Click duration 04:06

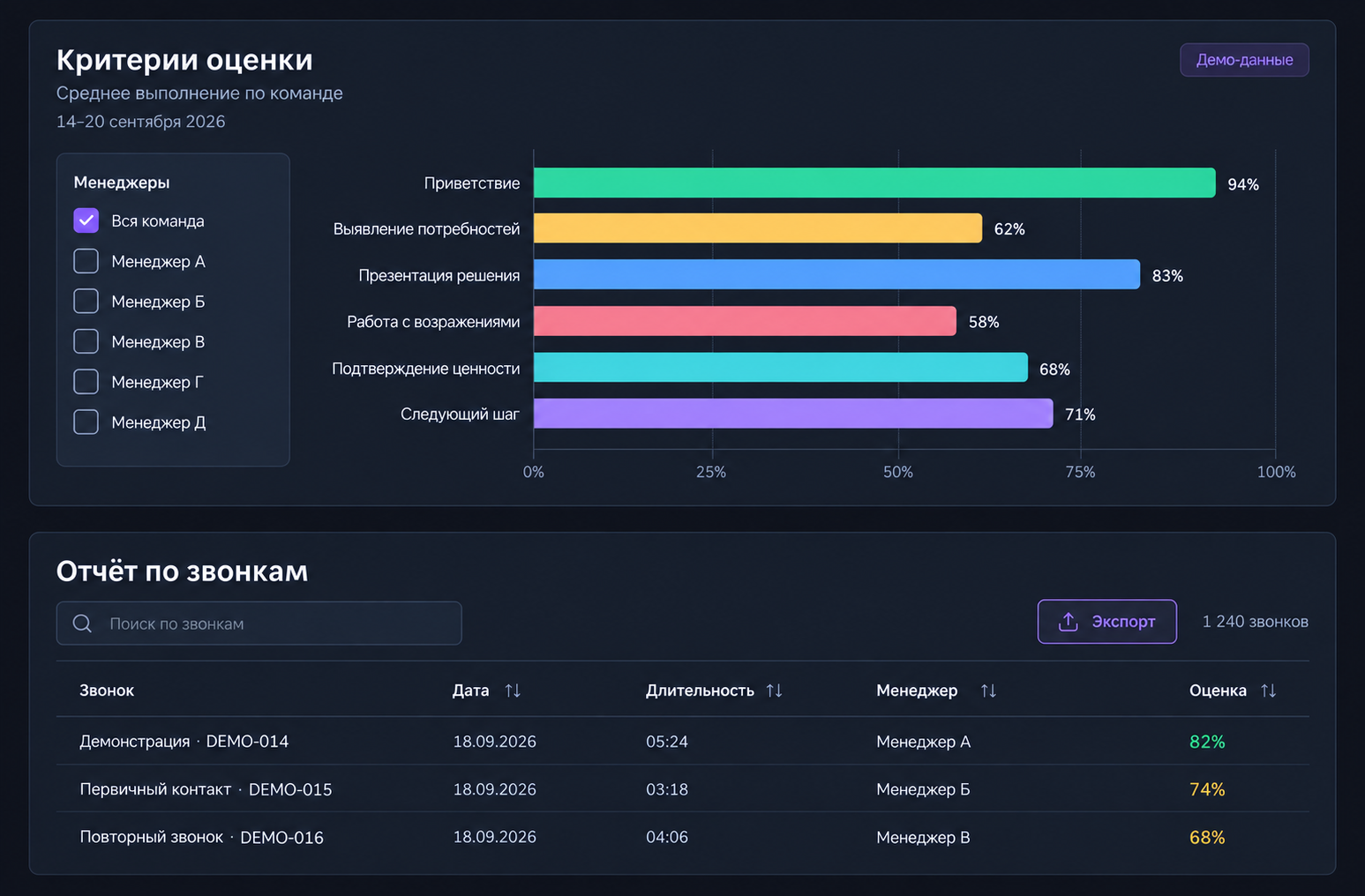click(x=667, y=837)
